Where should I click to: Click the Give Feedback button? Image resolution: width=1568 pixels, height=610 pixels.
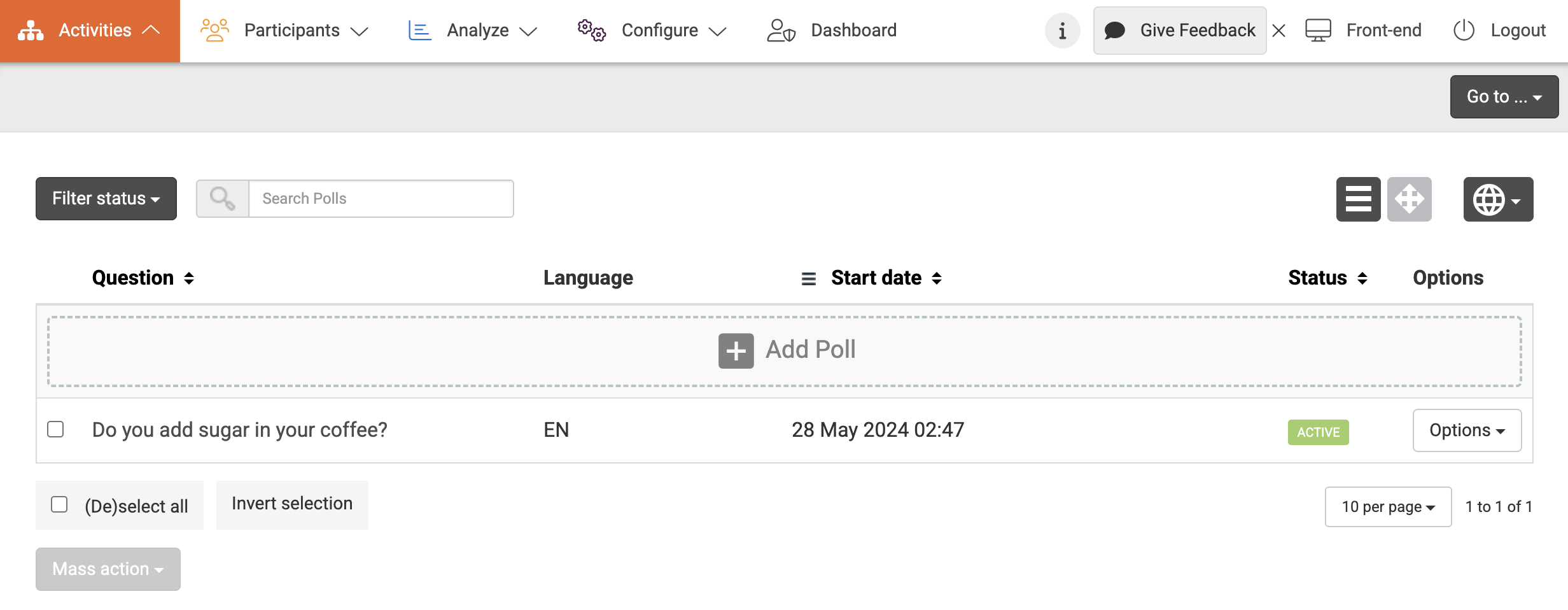pos(1180,31)
